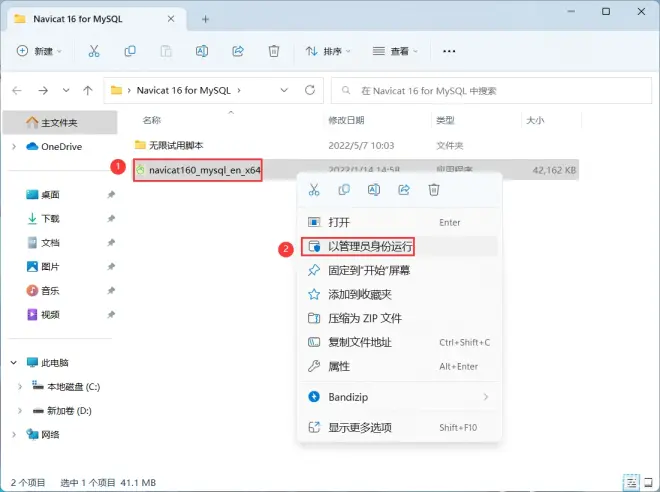Sort by the 修改日期 column header

(x=346, y=120)
